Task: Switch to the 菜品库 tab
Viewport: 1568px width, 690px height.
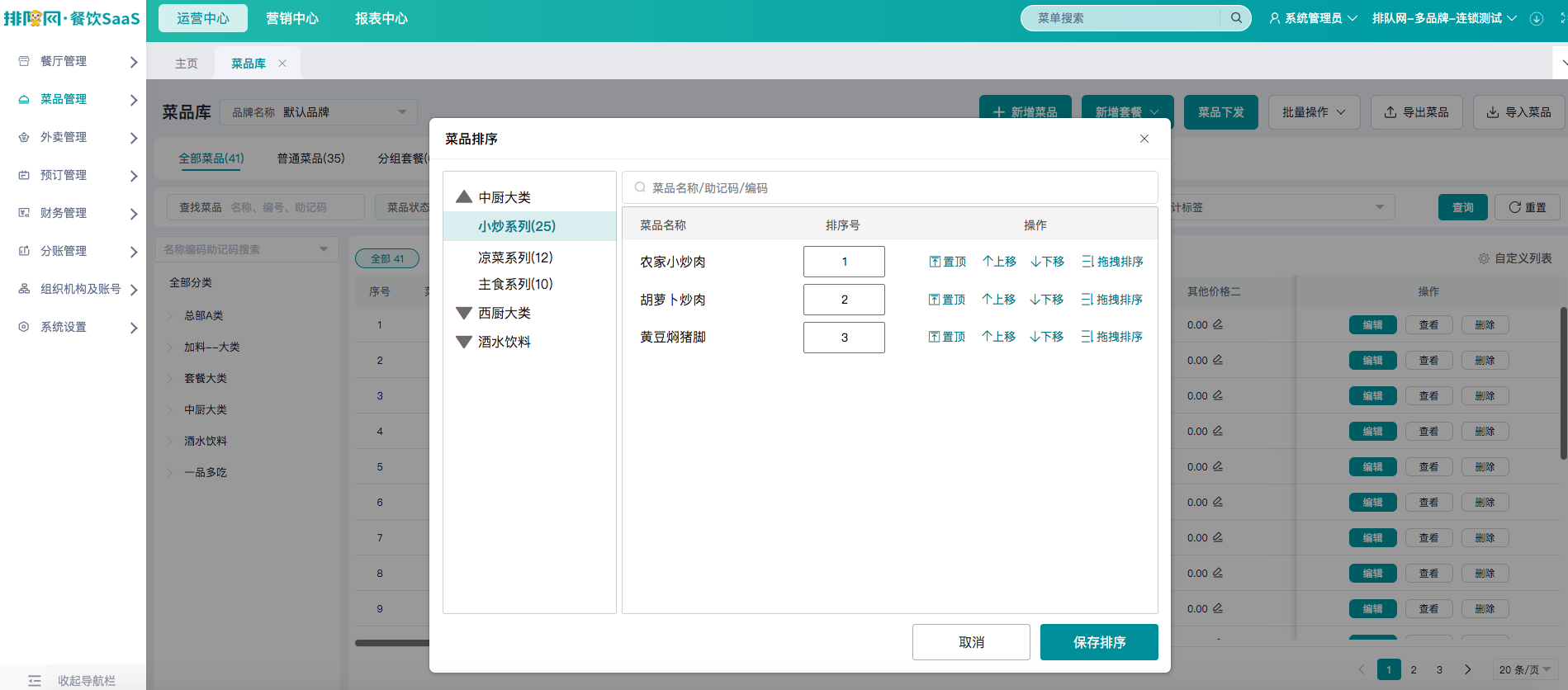Action: (x=249, y=64)
